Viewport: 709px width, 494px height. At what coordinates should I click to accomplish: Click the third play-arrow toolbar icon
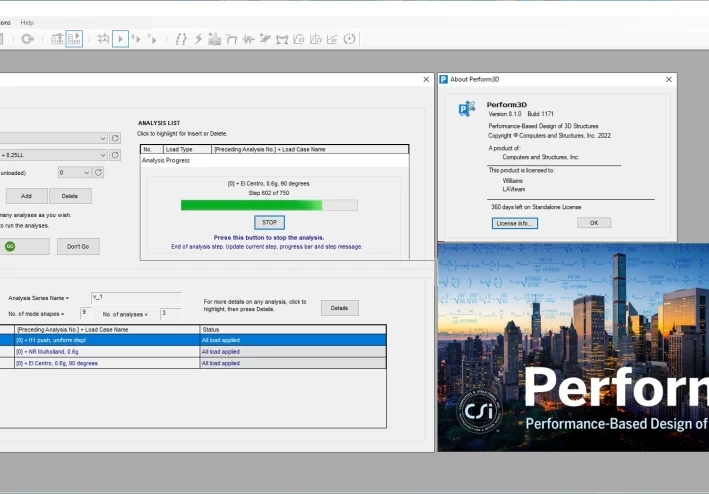pos(152,39)
